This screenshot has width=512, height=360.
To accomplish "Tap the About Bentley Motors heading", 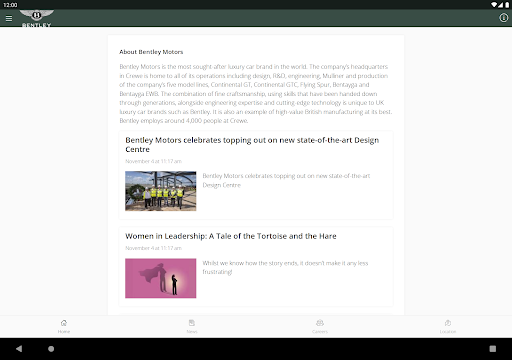I will (x=151, y=52).
